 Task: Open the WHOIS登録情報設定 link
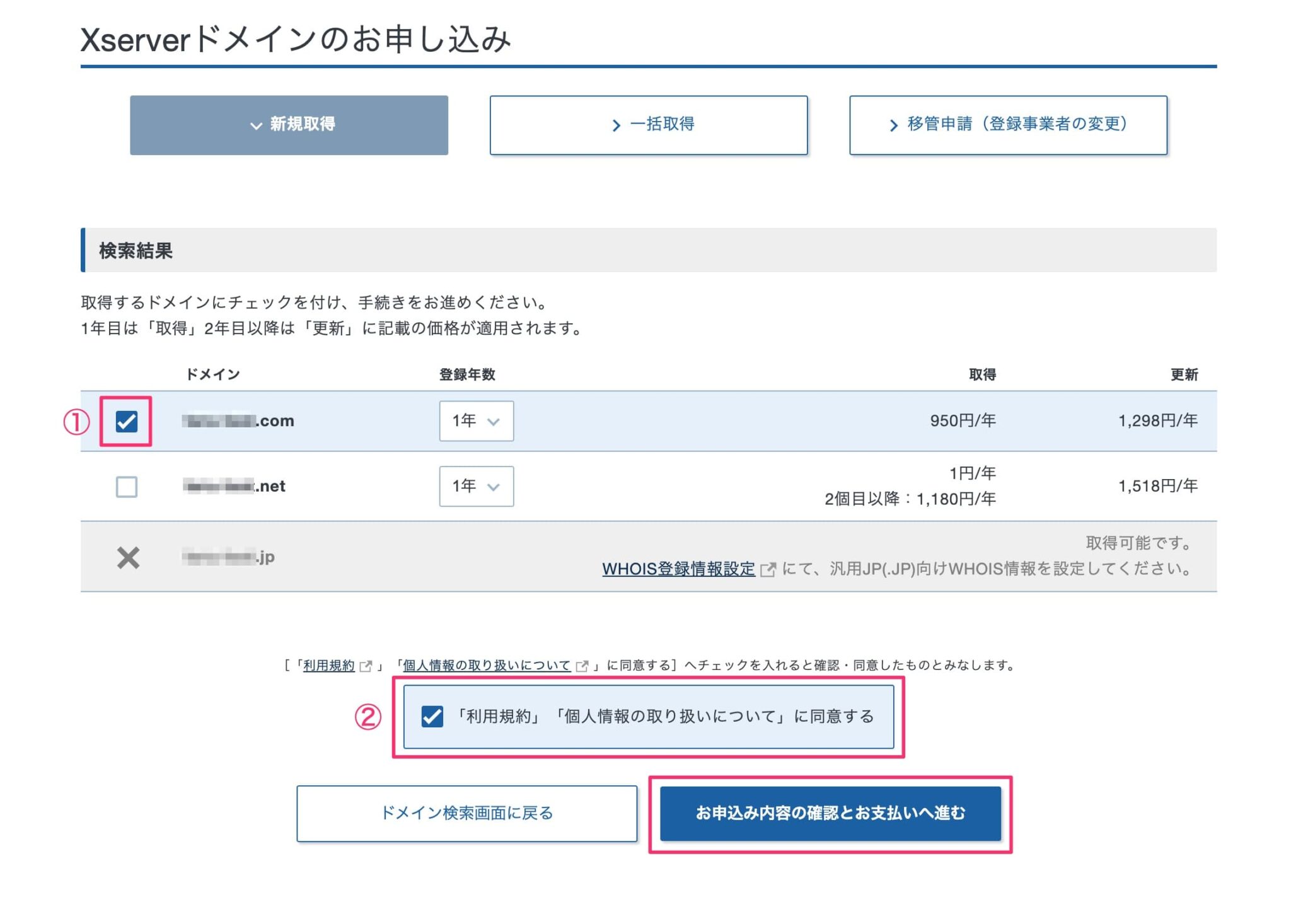(679, 569)
